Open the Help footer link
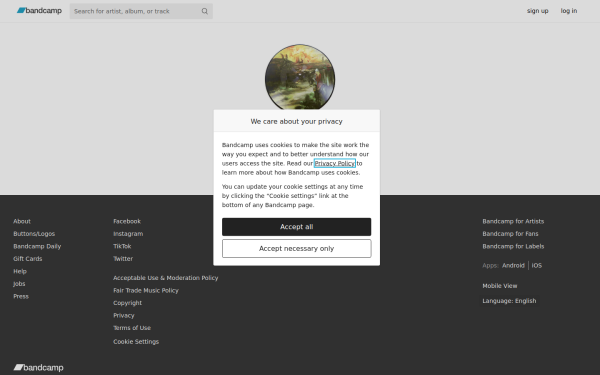 pos(20,271)
